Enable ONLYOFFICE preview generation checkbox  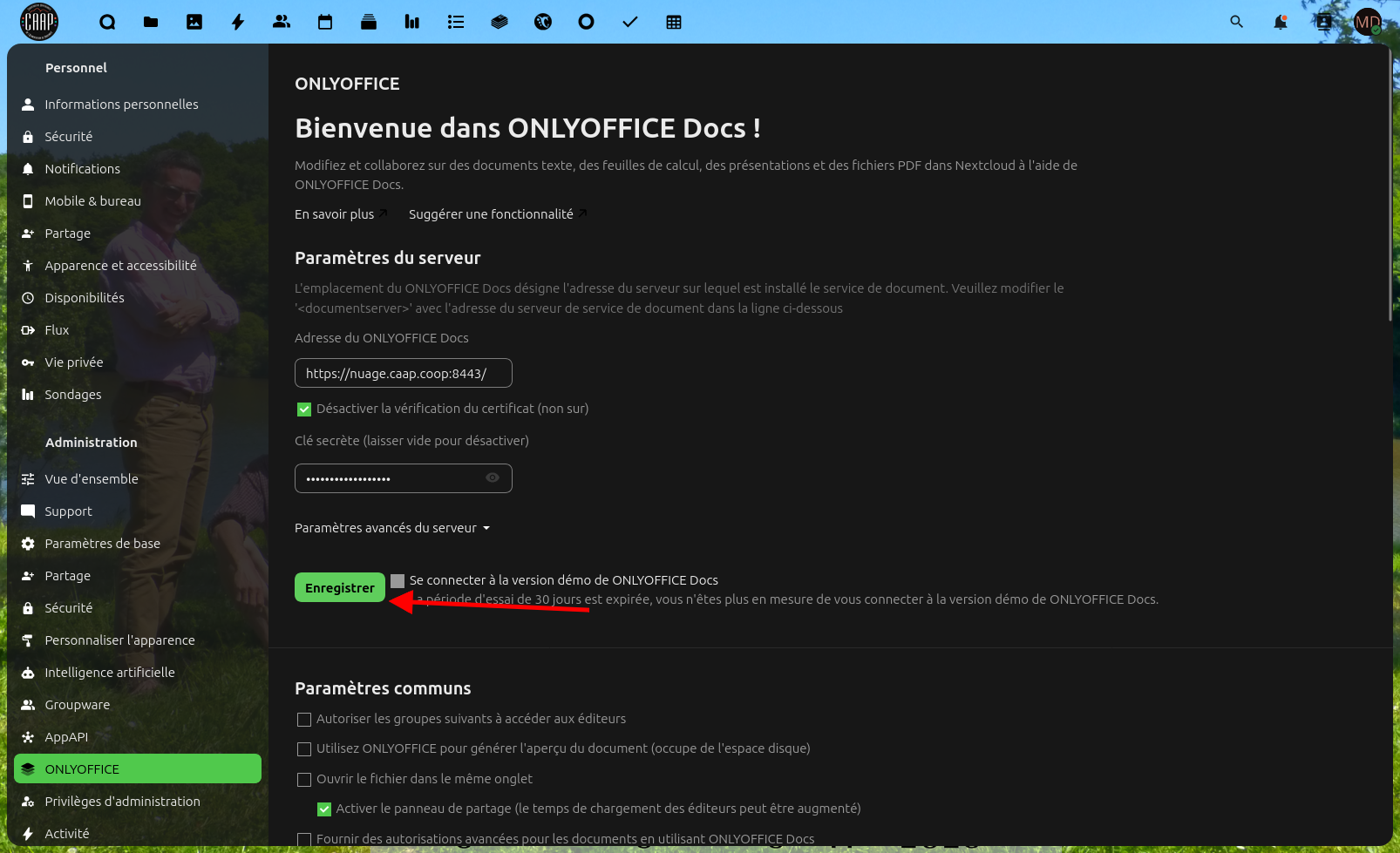[x=304, y=749]
